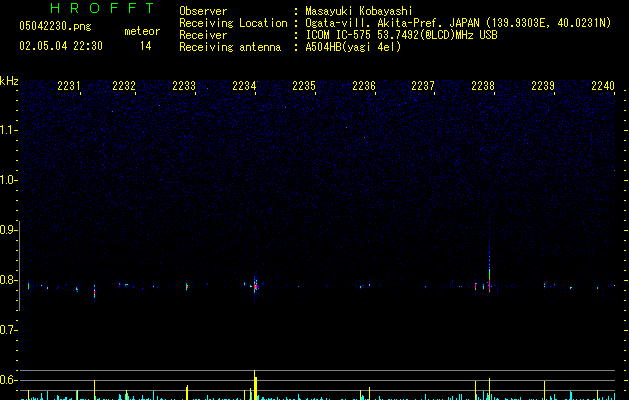Click the 2234 time label

point(244,86)
